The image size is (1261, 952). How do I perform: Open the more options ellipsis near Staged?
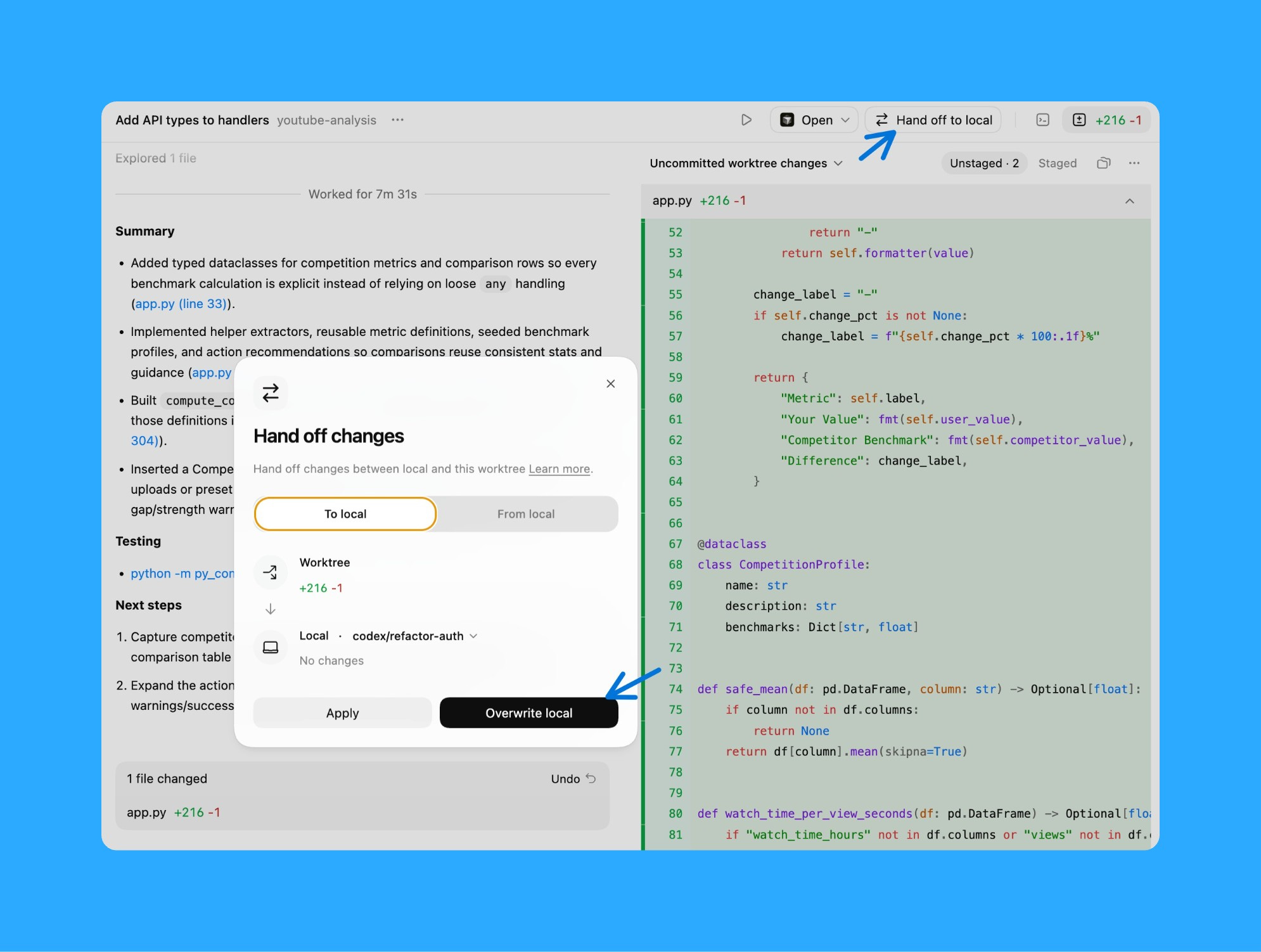click(1134, 163)
